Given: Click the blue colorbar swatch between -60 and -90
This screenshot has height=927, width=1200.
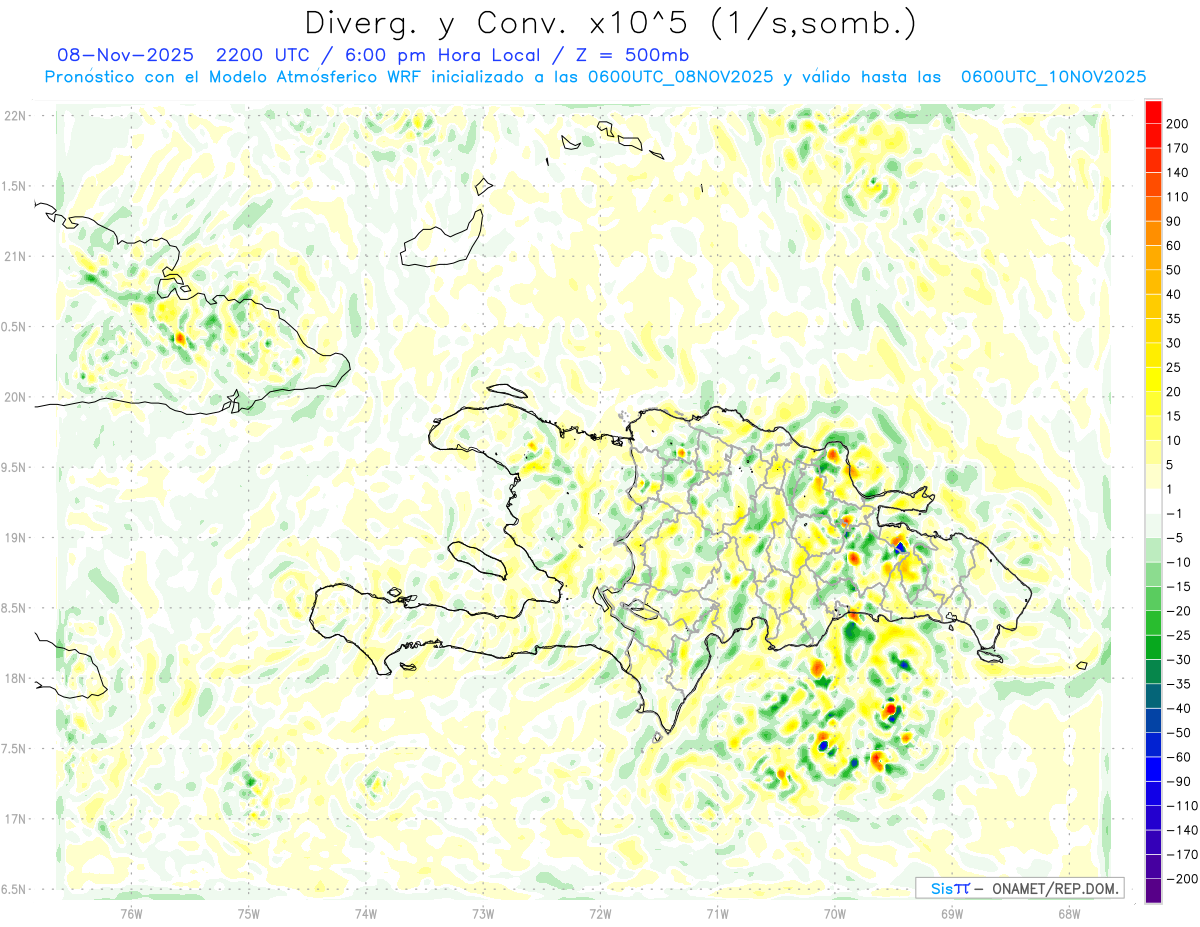Looking at the screenshot, I should coord(1154,769).
